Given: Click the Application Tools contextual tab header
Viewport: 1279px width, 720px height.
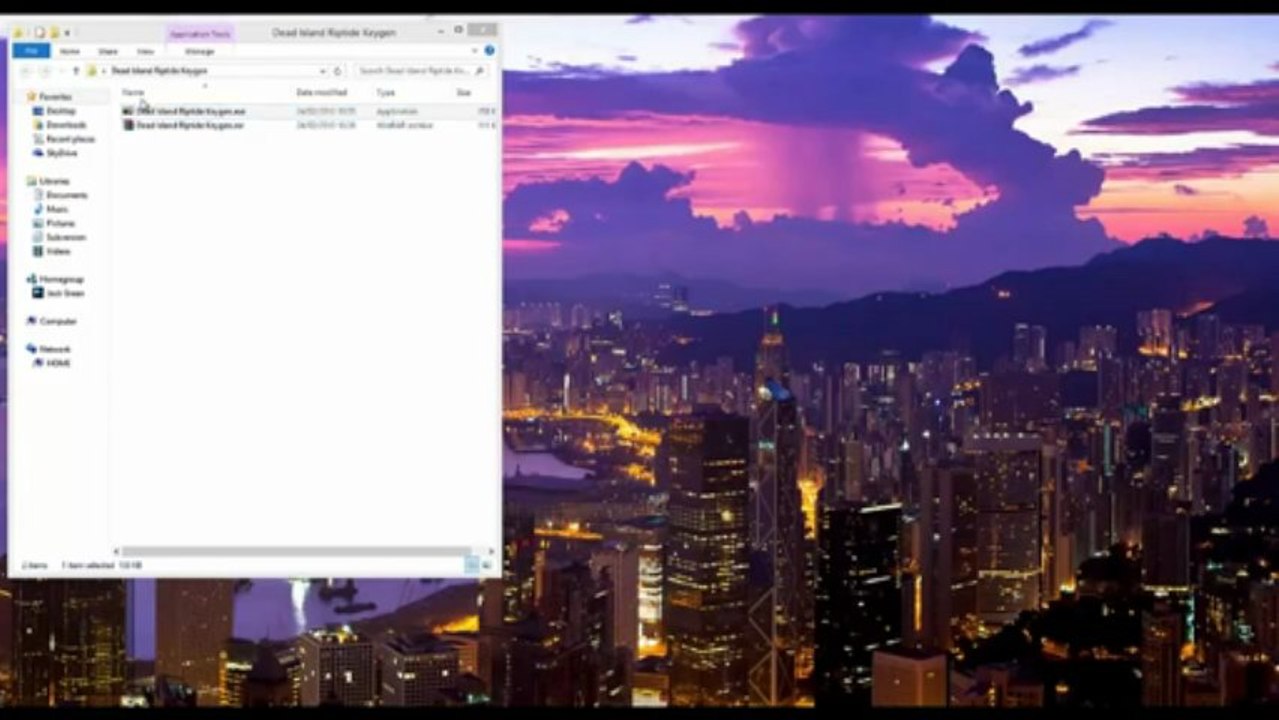Looking at the screenshot, I should click(x=200, y=33).
